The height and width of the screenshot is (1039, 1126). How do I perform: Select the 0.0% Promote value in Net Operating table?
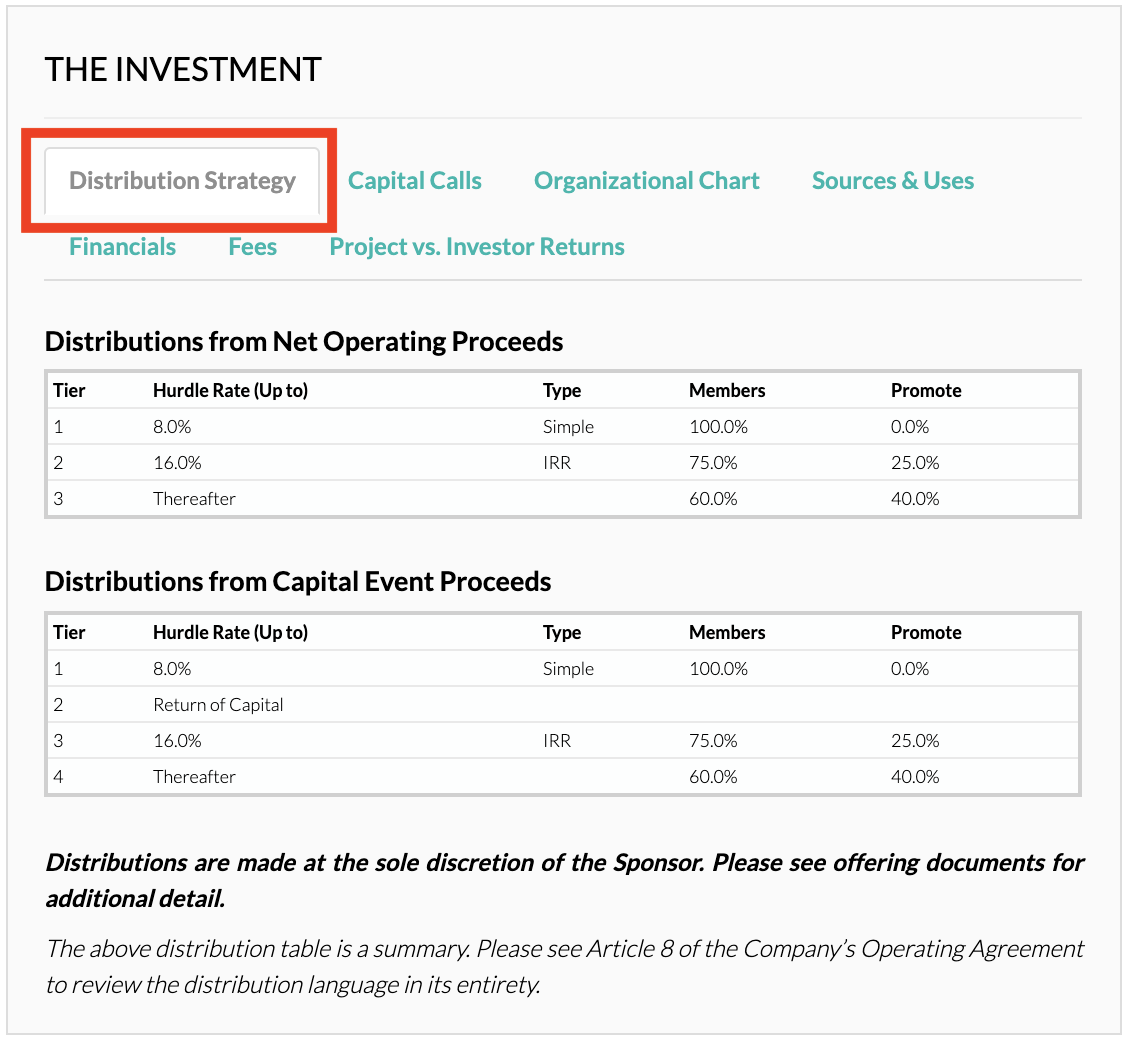click(x=910, y=427)
